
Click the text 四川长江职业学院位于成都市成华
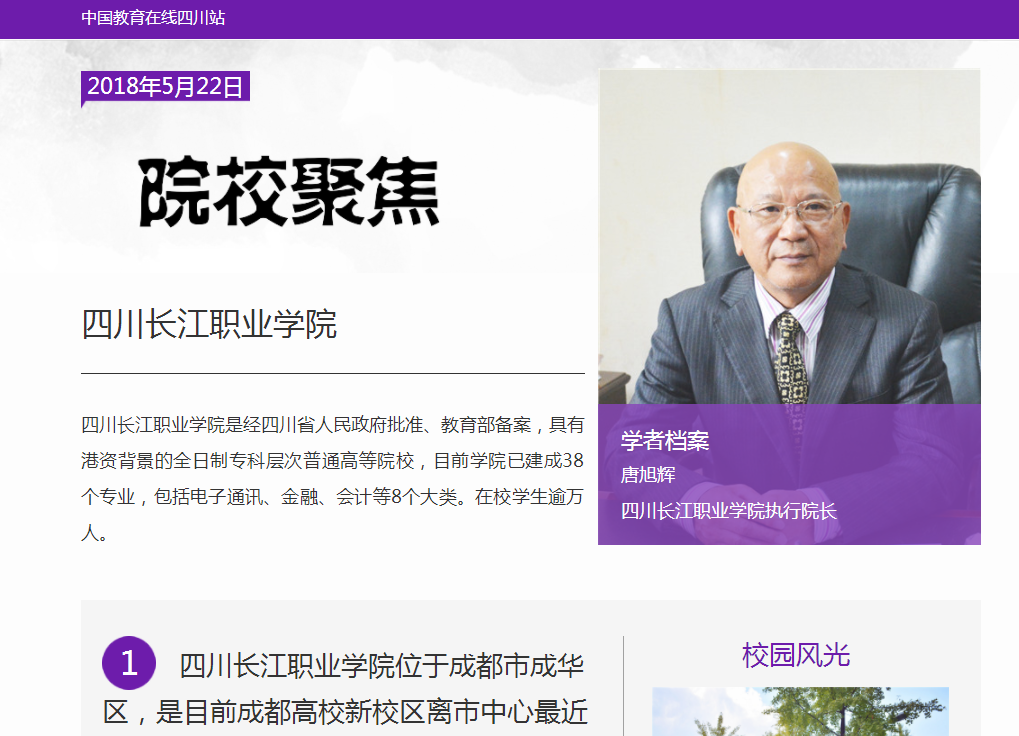pos(381,666)
